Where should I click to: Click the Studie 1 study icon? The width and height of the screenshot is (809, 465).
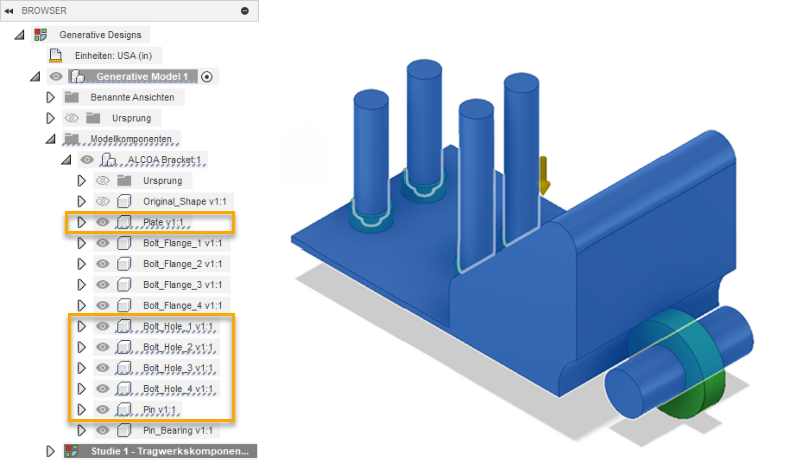(72, 451)
